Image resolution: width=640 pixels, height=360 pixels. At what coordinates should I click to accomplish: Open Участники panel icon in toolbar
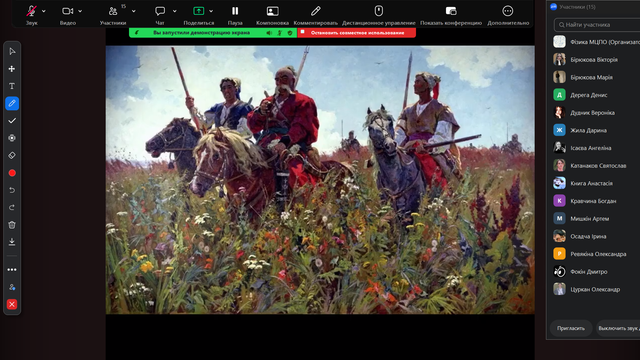point(113,11)
